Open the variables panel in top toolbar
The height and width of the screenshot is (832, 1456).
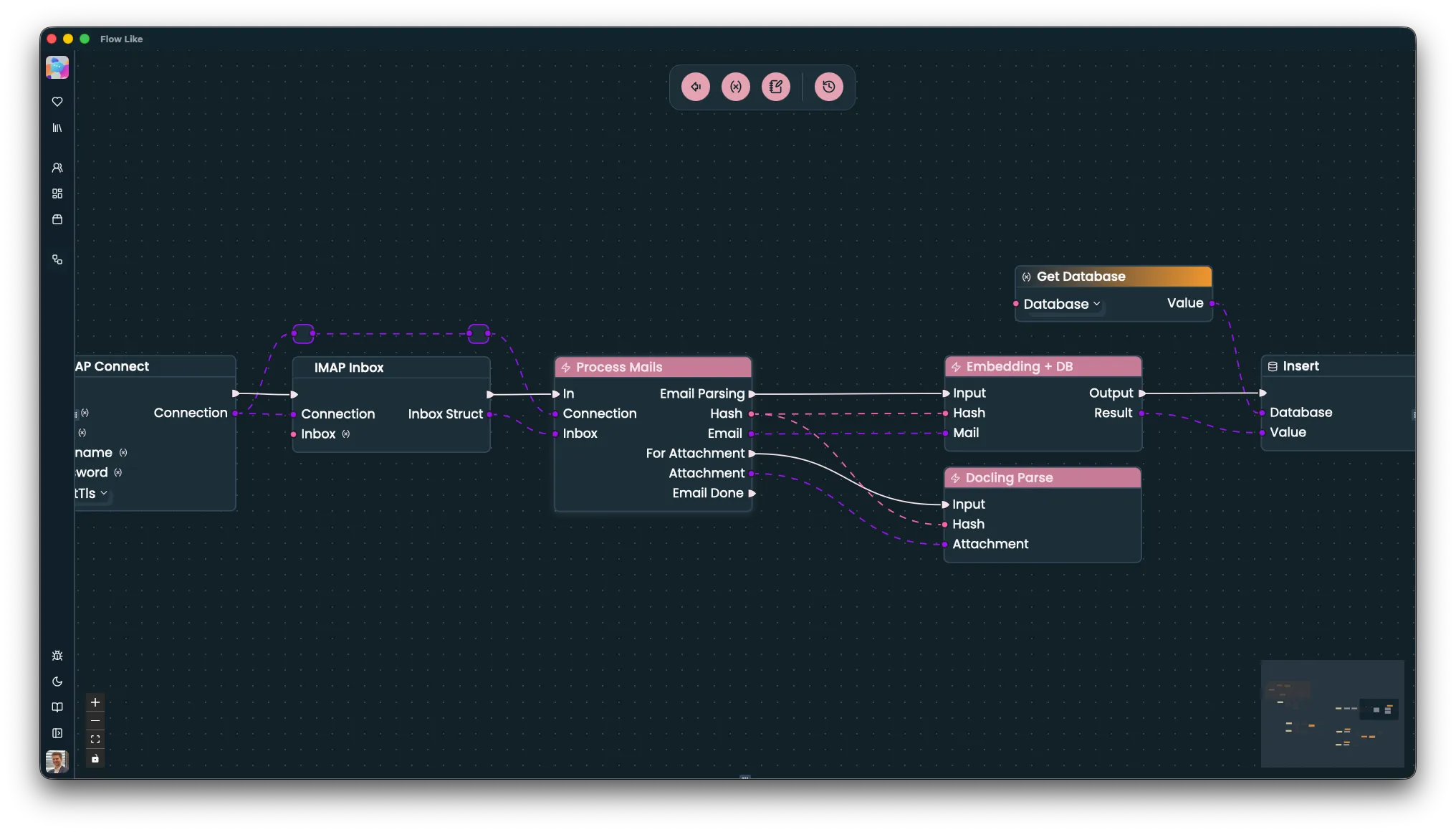point(735,87)
